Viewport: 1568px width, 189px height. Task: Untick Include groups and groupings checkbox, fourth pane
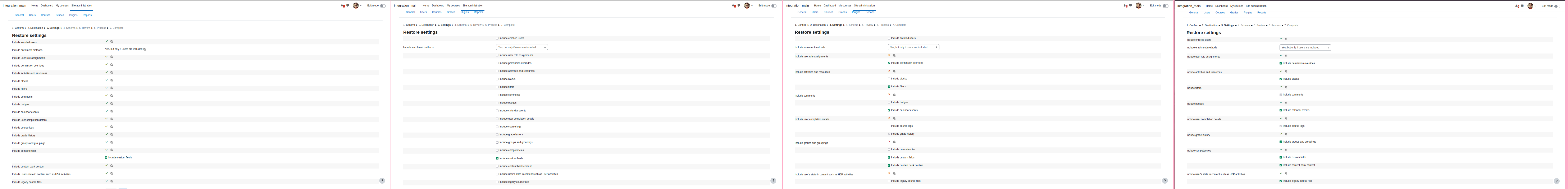tap(1281, 142)
